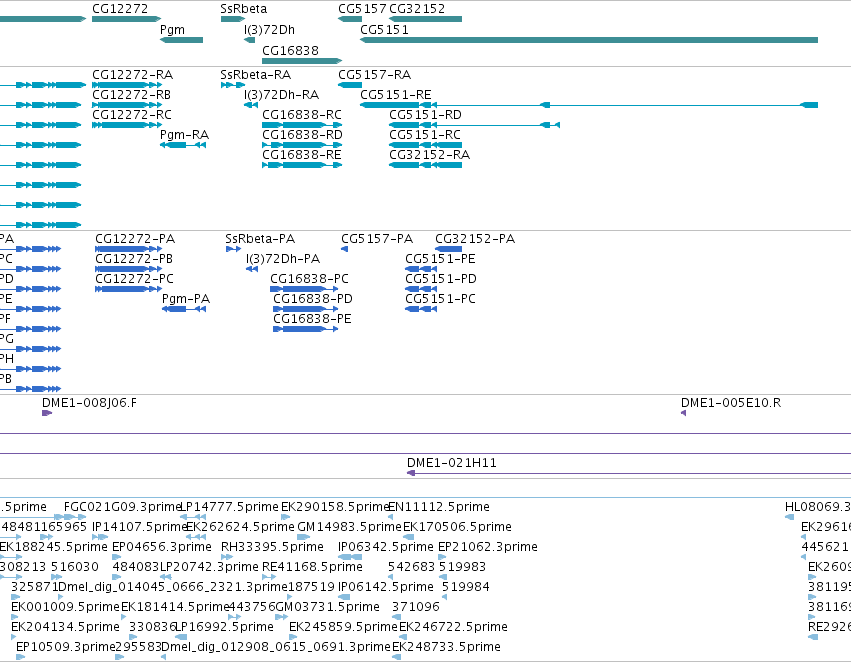Click protein label CG5157-PA
The image size is (851, 662).
tap(377, 239)
